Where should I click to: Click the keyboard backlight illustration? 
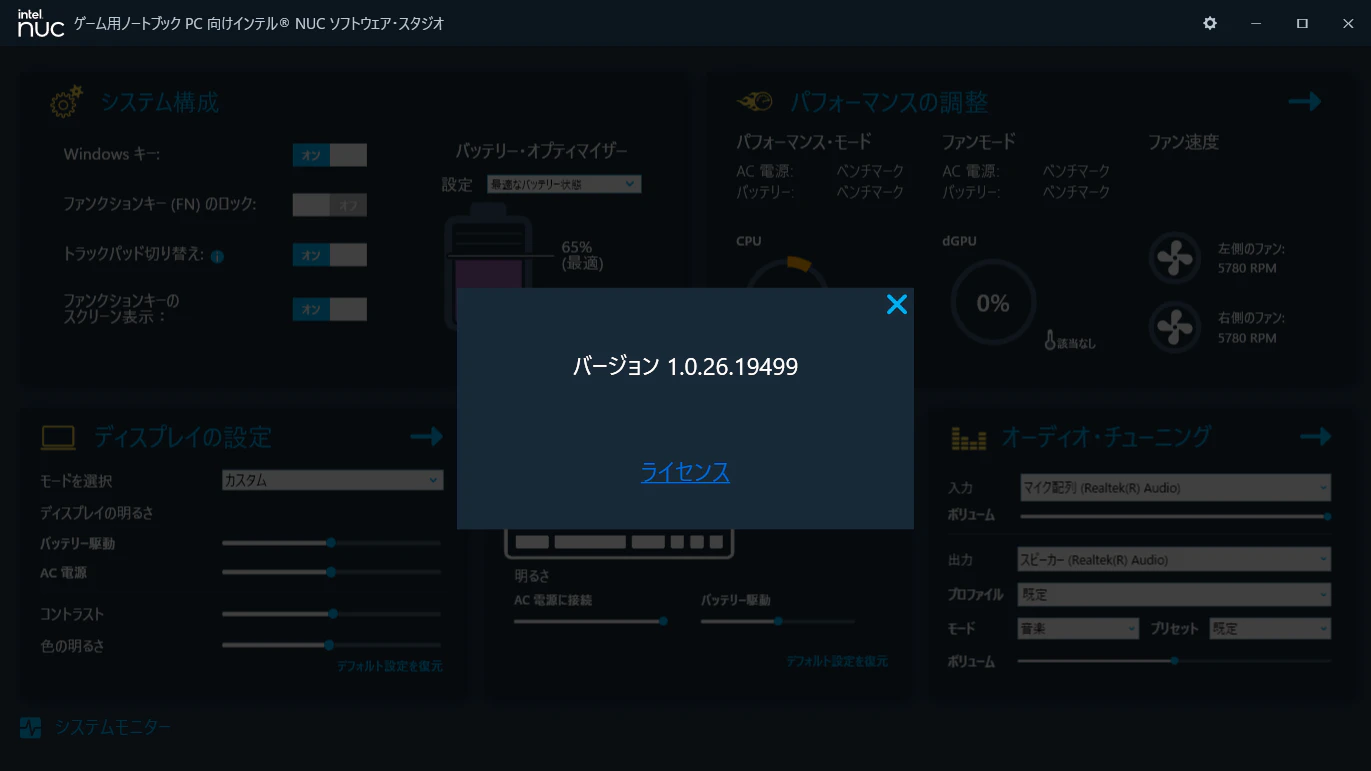619,543
